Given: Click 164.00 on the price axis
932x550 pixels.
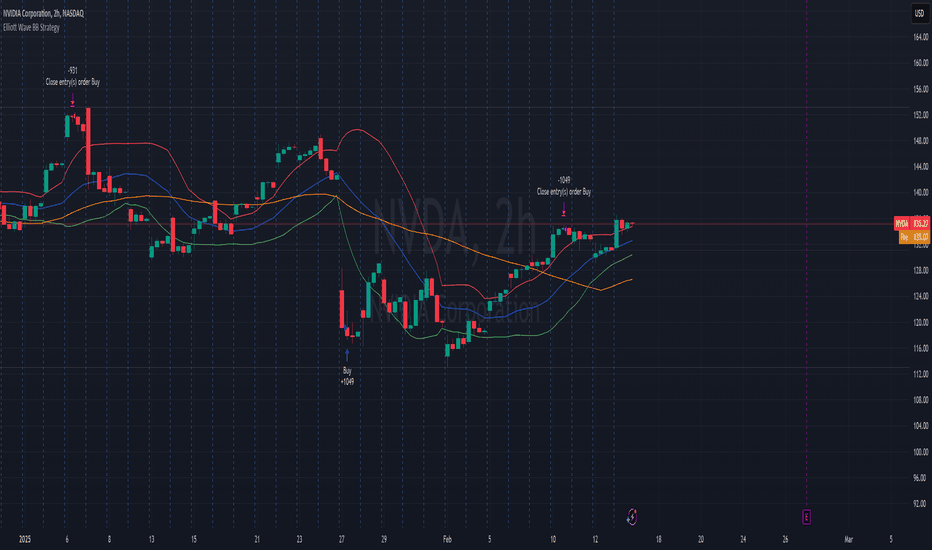Looking at the screenshot, I should (920, 37).
